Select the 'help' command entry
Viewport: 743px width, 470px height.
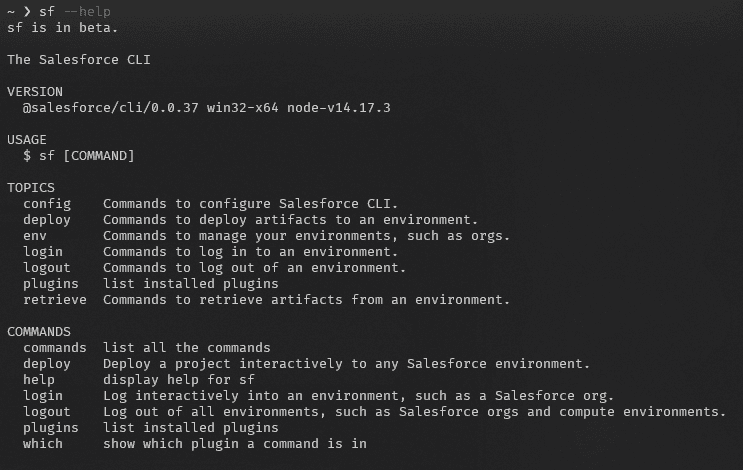click(39, 380)
